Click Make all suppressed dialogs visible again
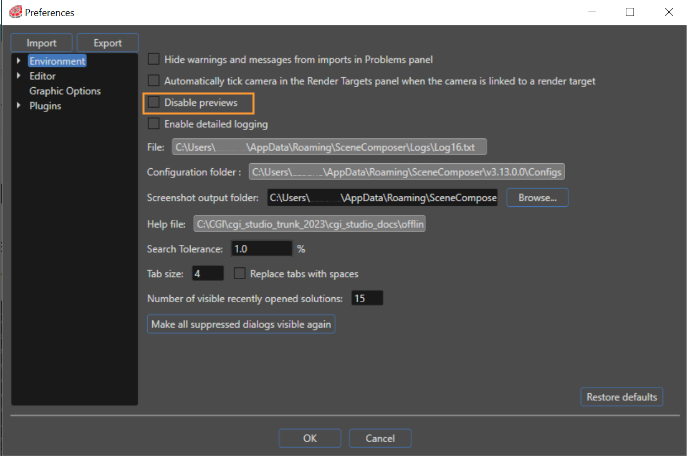Viewport: 687px width, 457px height. click(x=241, y=324)
